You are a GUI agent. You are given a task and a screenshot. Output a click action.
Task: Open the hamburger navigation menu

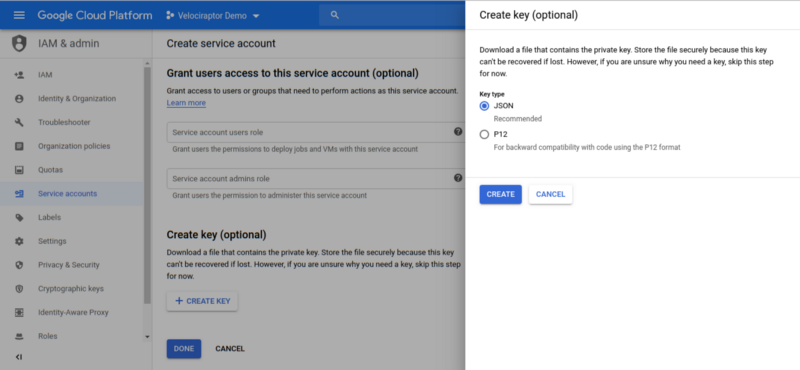[x=19, y=15]
